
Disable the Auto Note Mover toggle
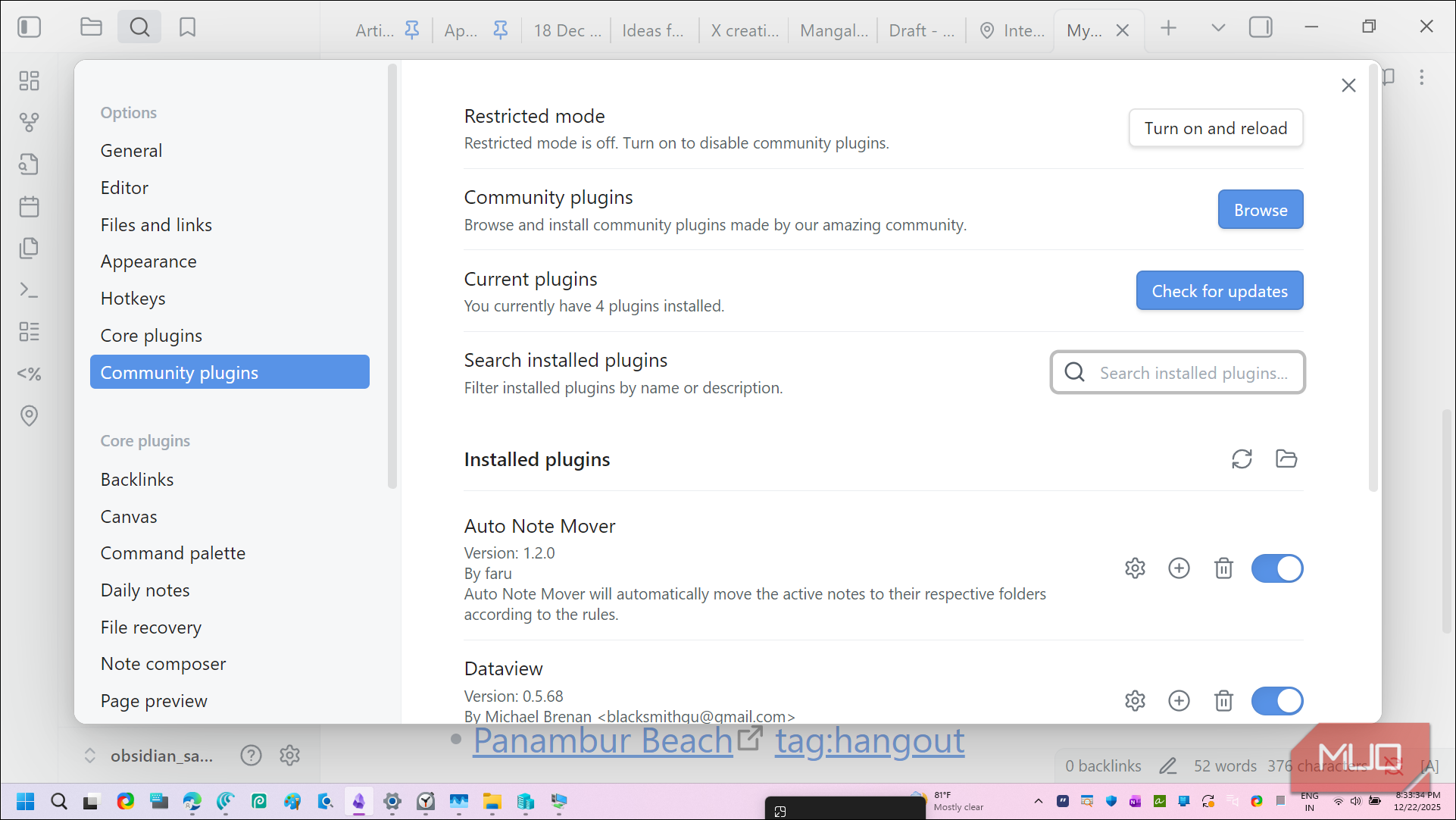tap(1277, 568)
